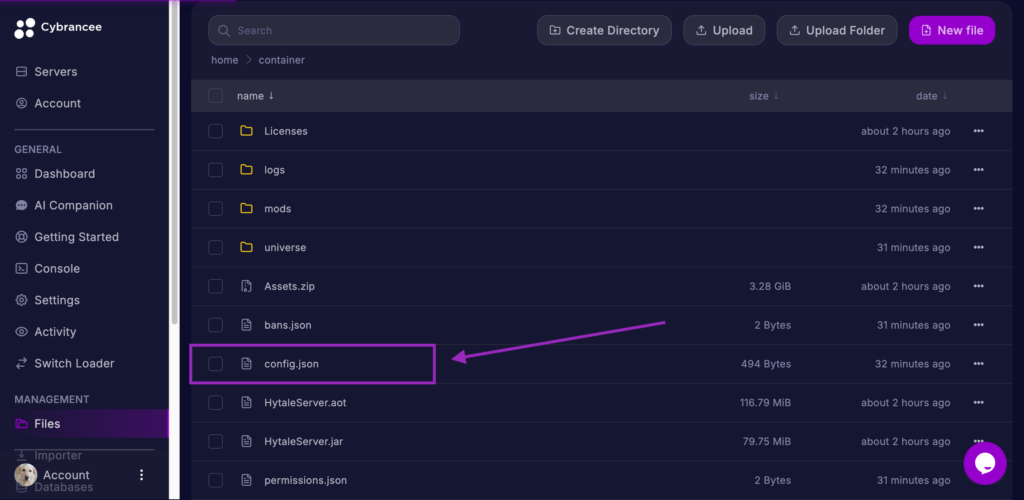Open more options for config.json row
The image size is (1024, 500).
coord(978,364)
